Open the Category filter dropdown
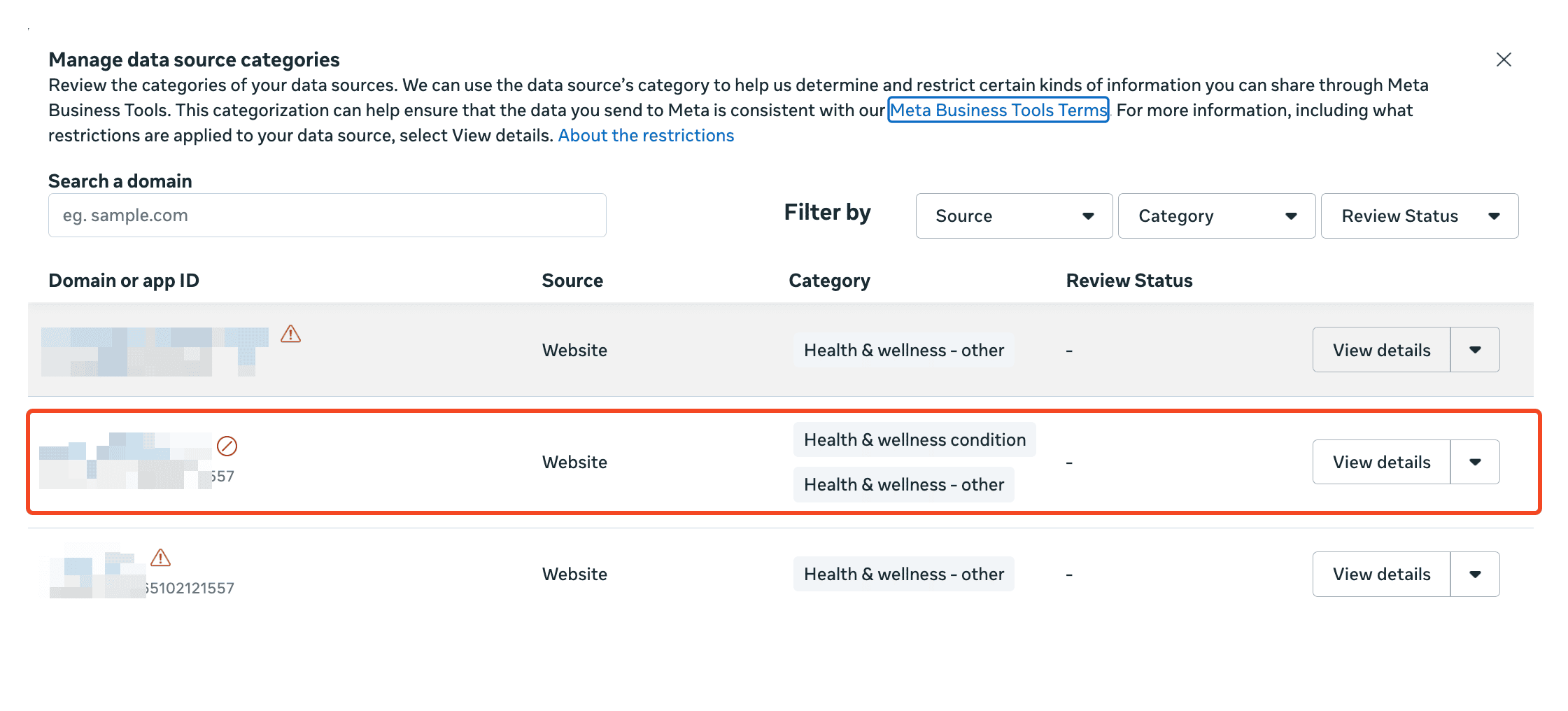 1216,216
